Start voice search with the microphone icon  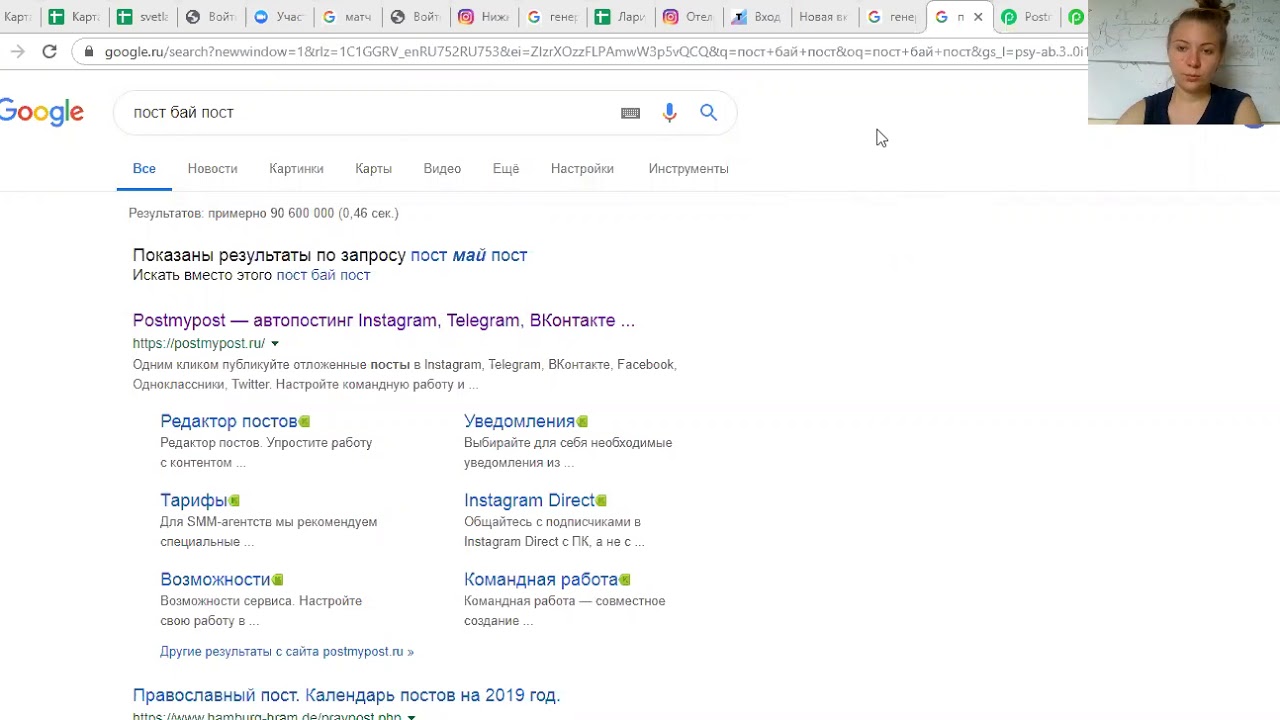669,113
